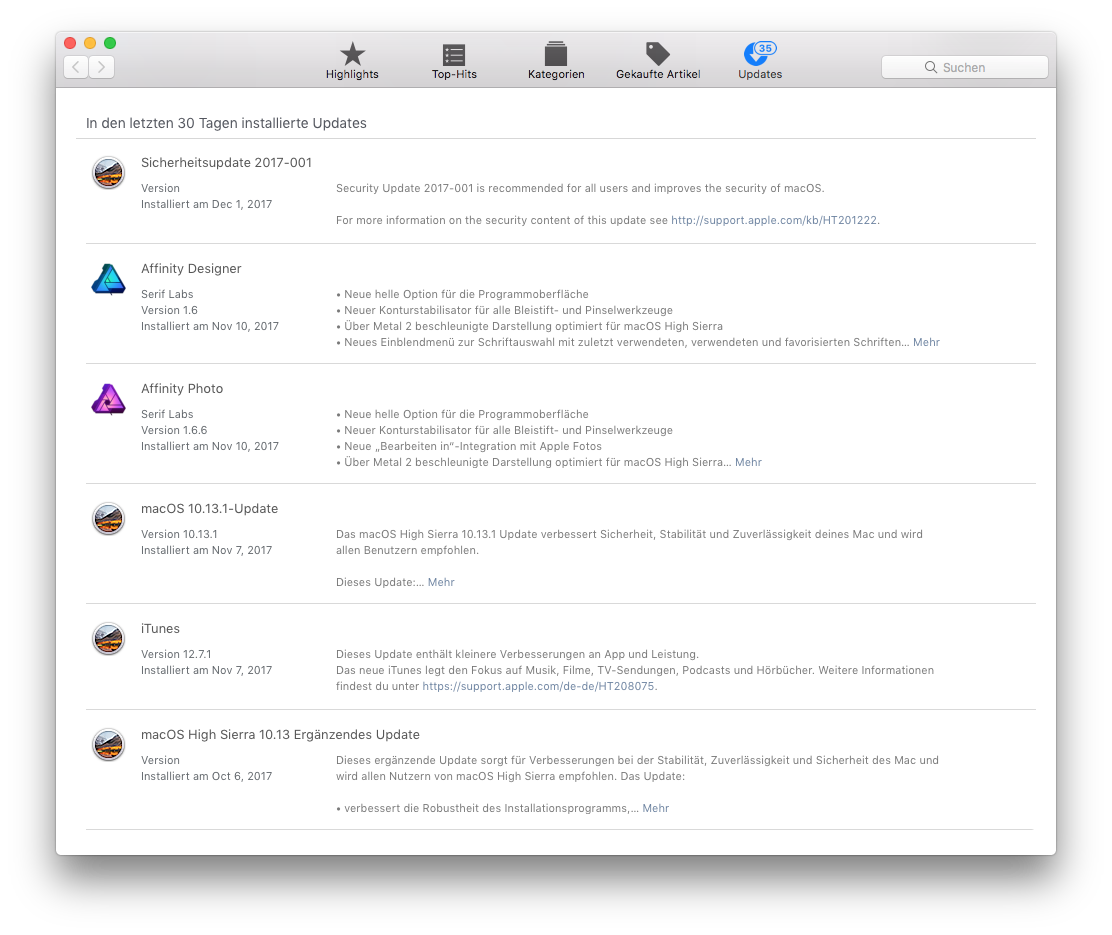Click the Gekaufte Artikel tab label
1112x935 pixels.
[658, 74]
